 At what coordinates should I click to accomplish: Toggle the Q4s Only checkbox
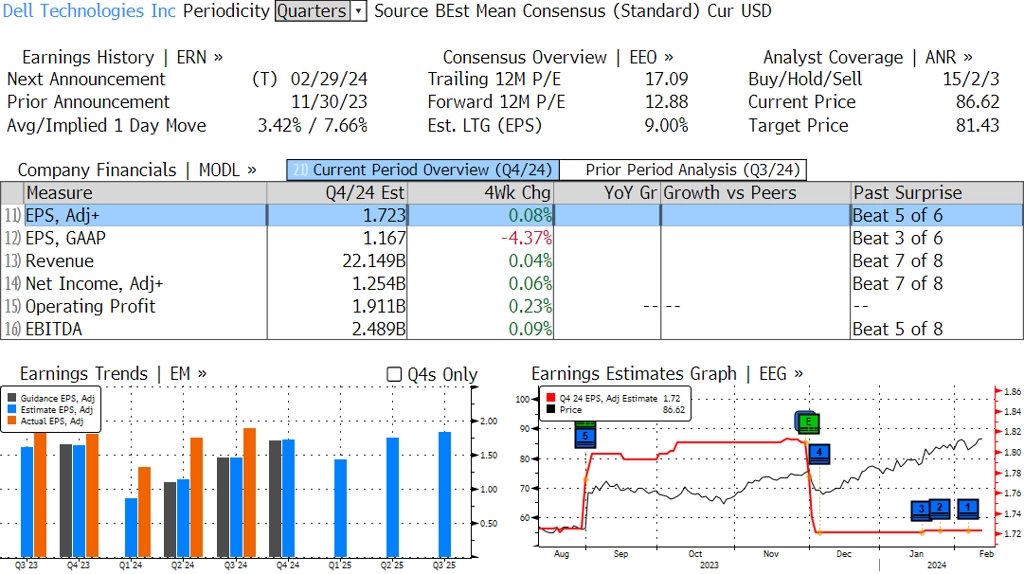(394, 374)
